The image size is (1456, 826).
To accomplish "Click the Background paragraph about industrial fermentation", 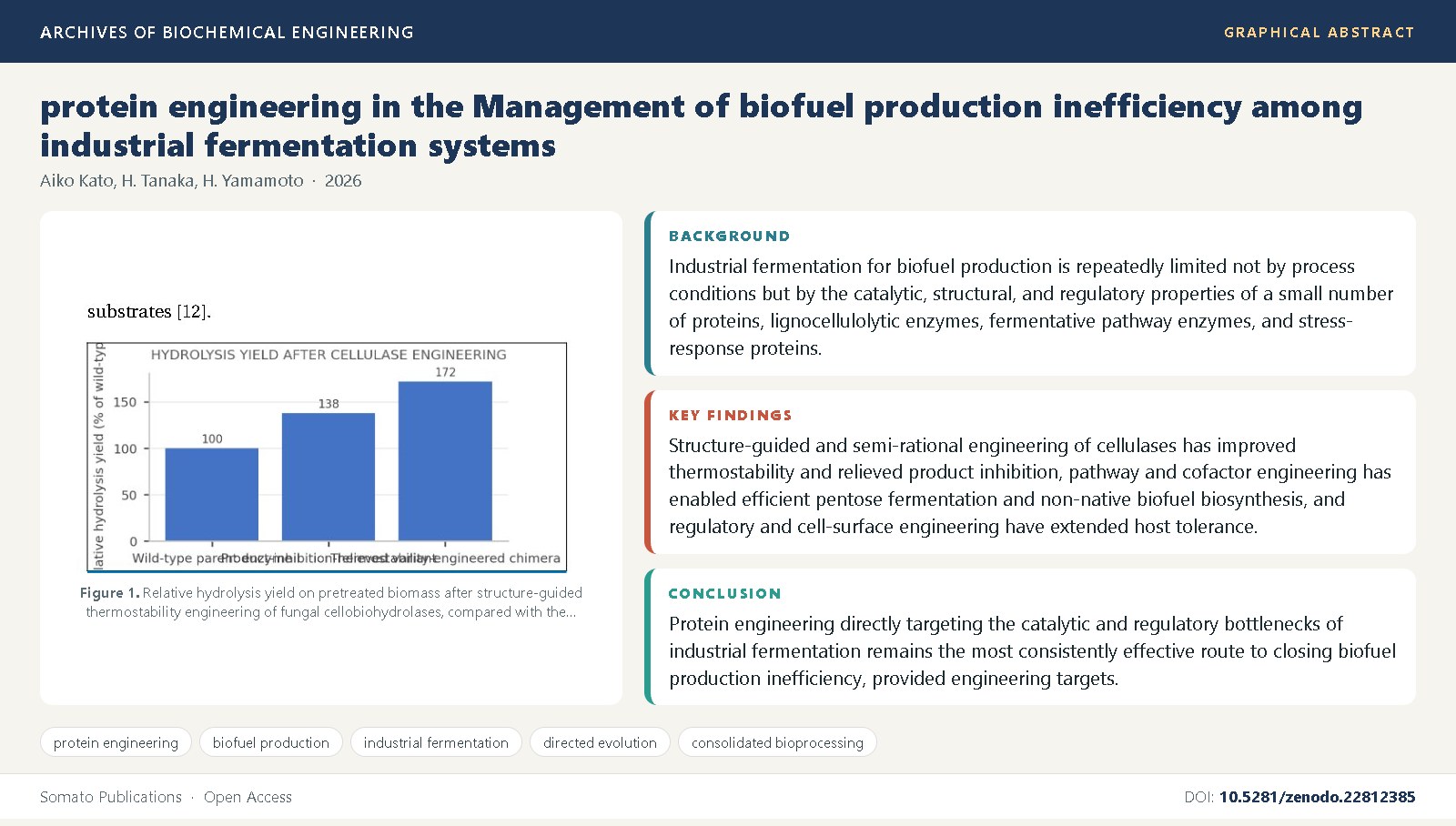I will click(1031, 307).
